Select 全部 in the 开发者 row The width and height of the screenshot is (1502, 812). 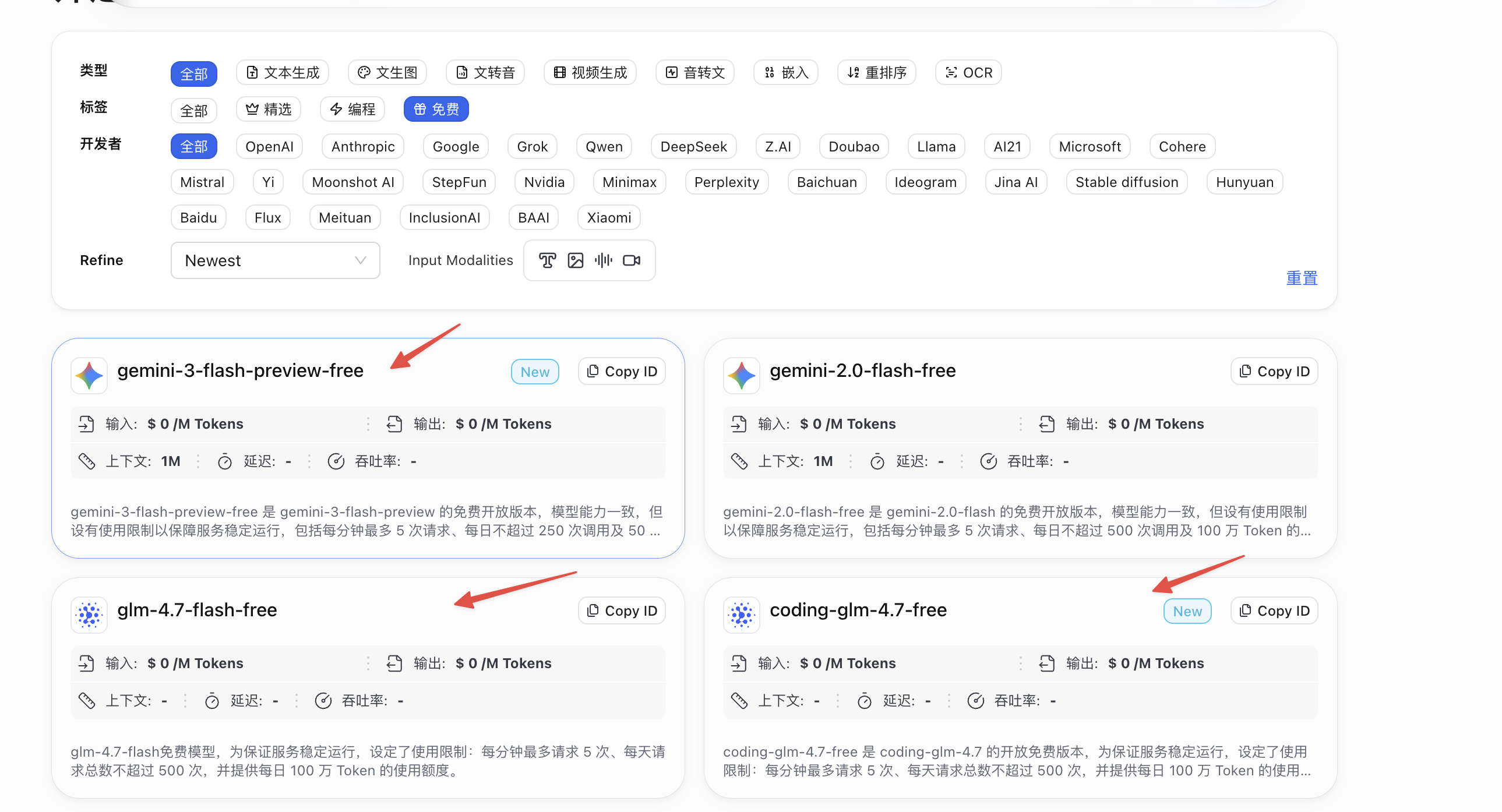click(x=193, y=146)
